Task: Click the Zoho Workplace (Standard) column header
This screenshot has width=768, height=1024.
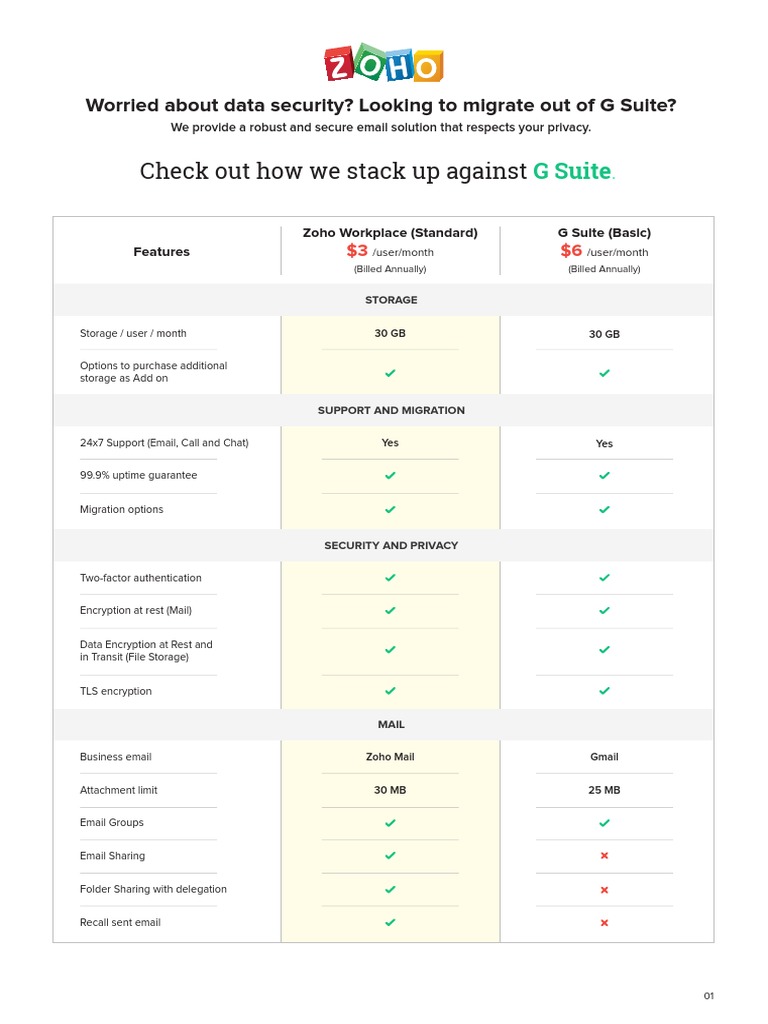Action: click(x=390, y=233)
